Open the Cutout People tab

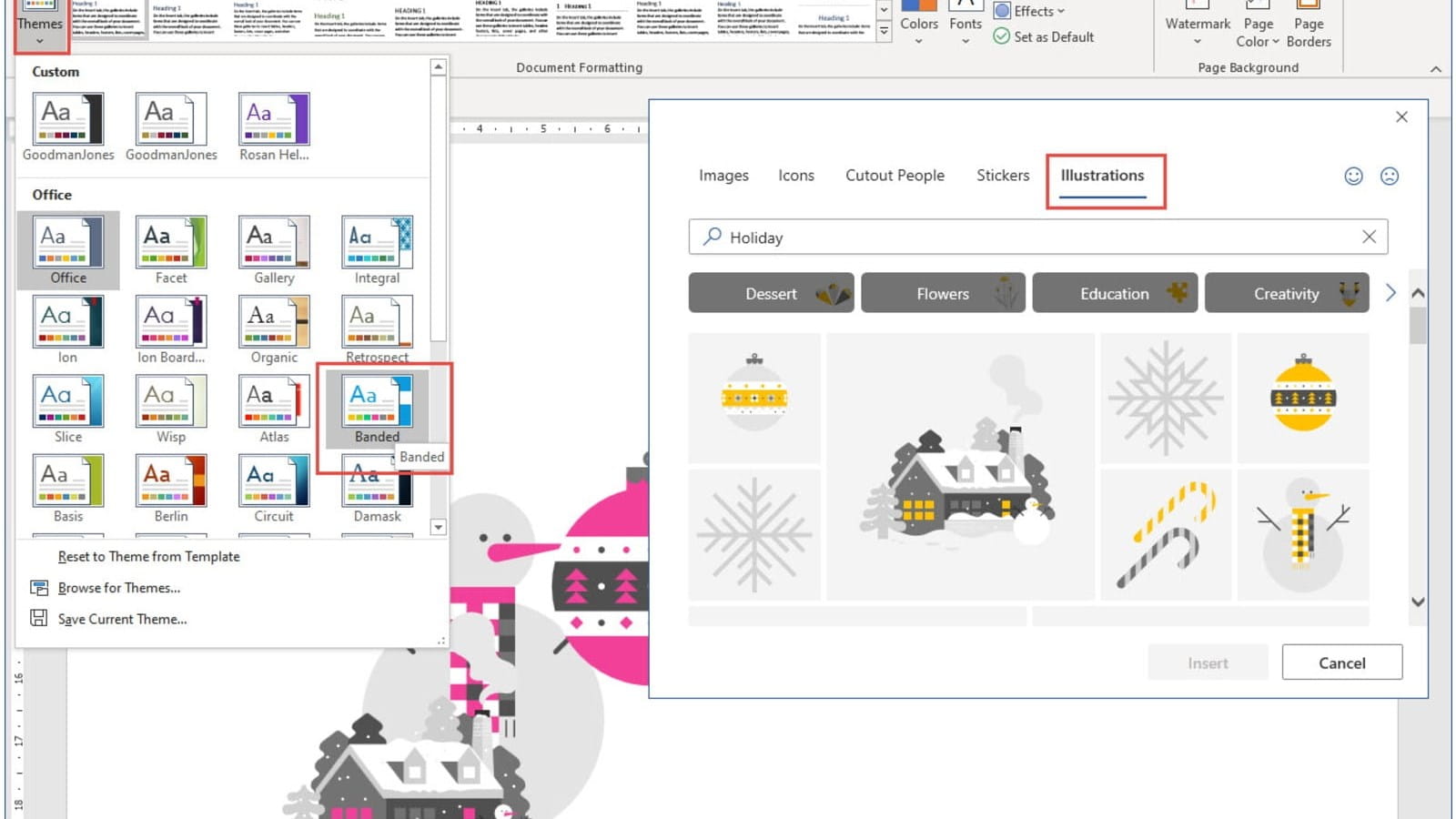(x=895, y=176)
